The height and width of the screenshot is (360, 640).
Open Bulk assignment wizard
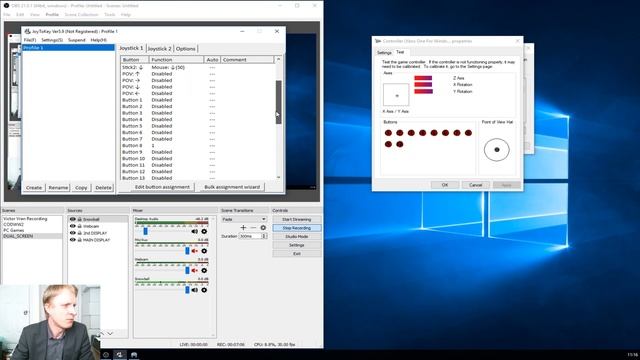[232, 187]
